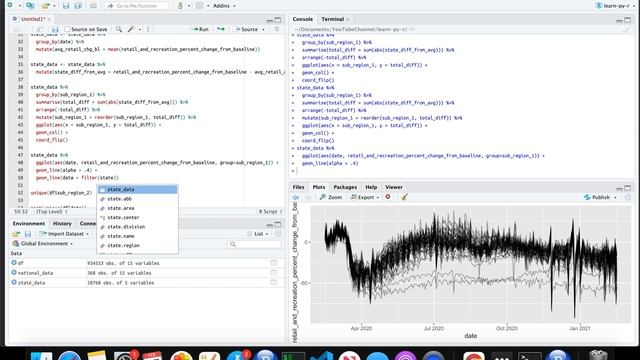Click the version control icon in main toolbar
Screen dimensions: 640x360
(180, 6)
